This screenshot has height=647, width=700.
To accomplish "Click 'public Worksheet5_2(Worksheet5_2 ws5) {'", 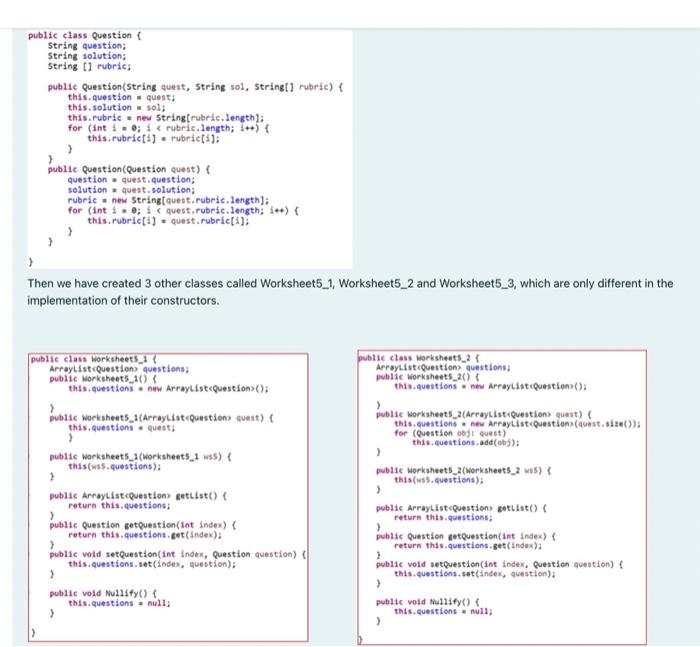I will 463,471.
